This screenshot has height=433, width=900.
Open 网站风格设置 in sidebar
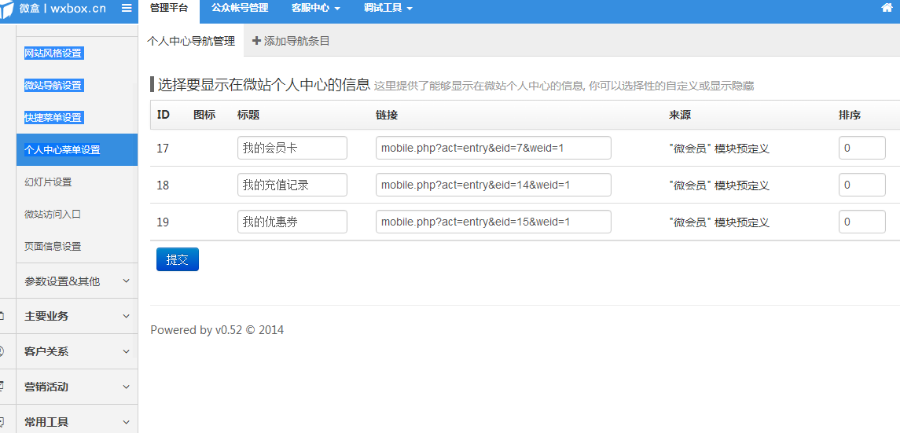53,53
